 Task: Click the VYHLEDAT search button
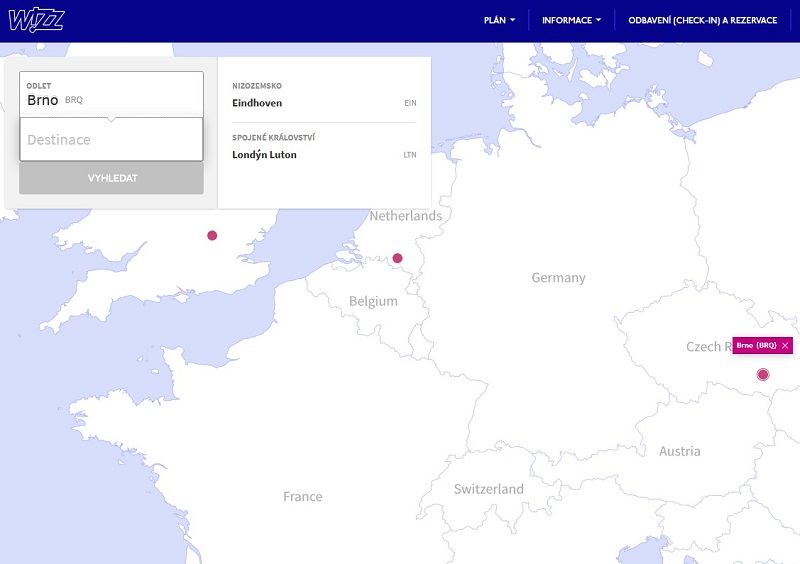pos(111,178)
